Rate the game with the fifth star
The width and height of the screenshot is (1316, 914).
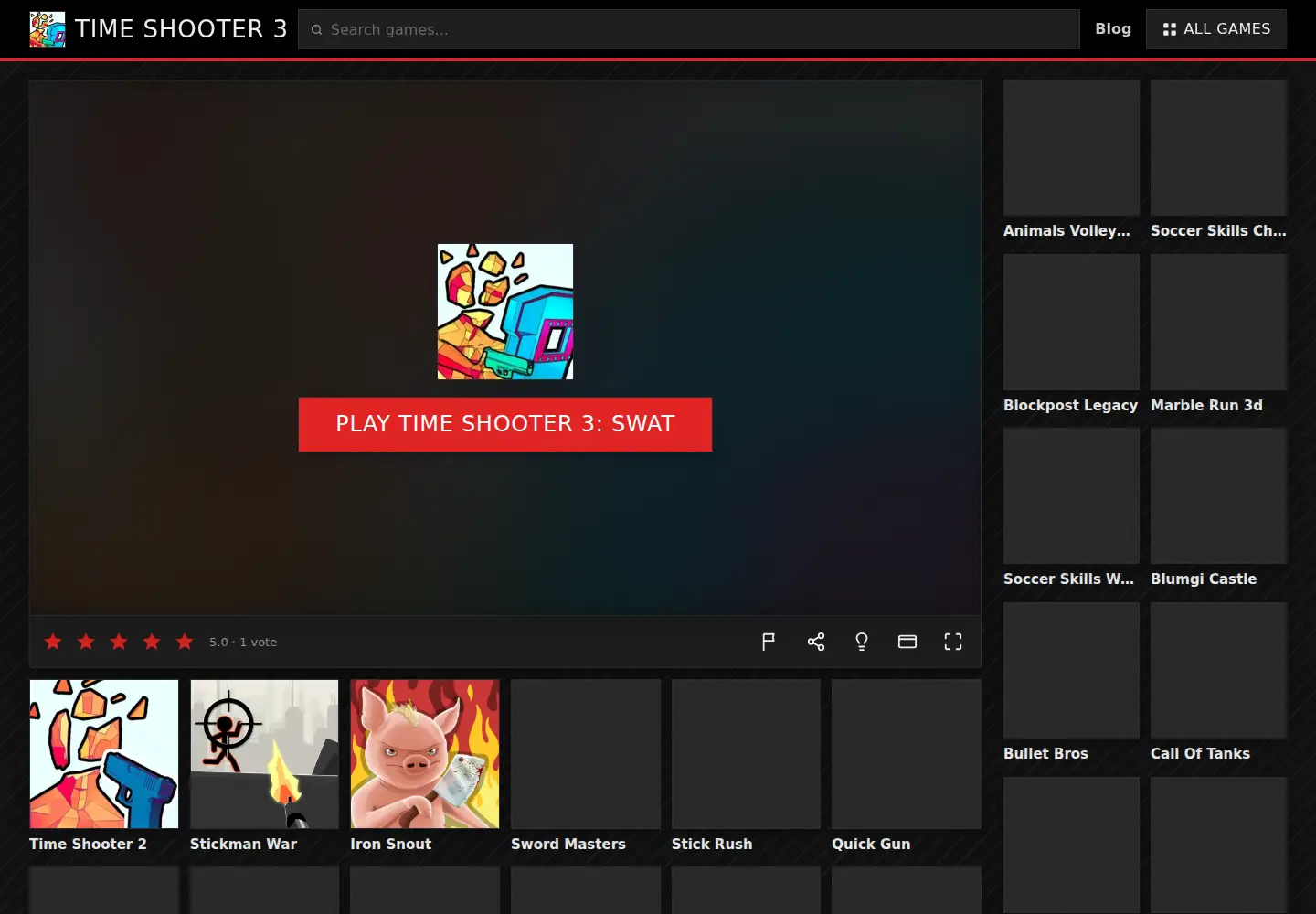coord(185,642)
